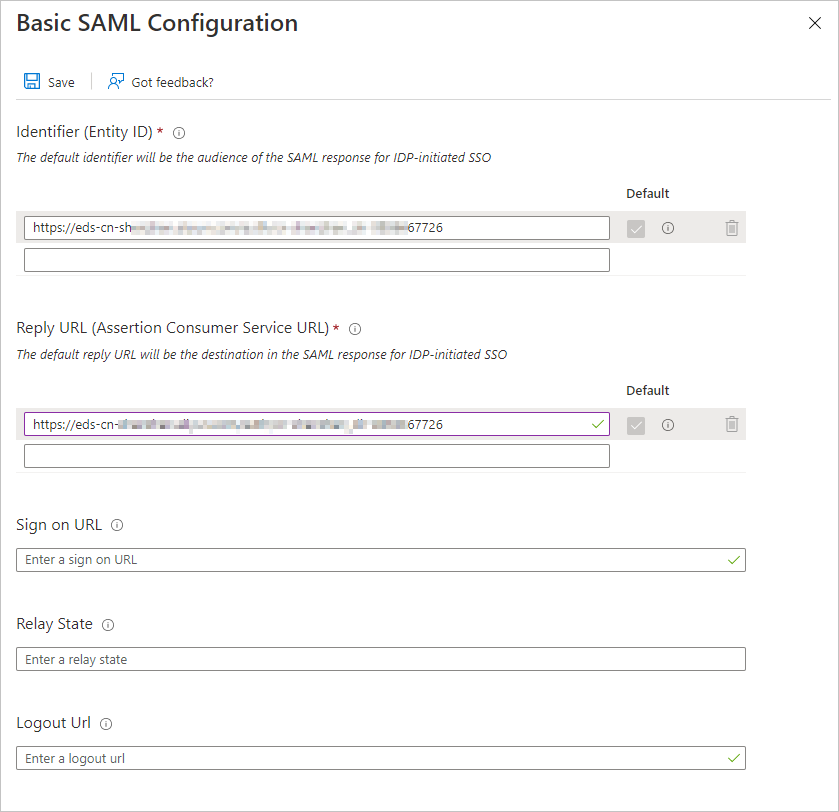Image resolution: width=839 pixels, height=812 pixels.
Task: Toggle the Identifier Default checkbox
Action: [636, 229]
